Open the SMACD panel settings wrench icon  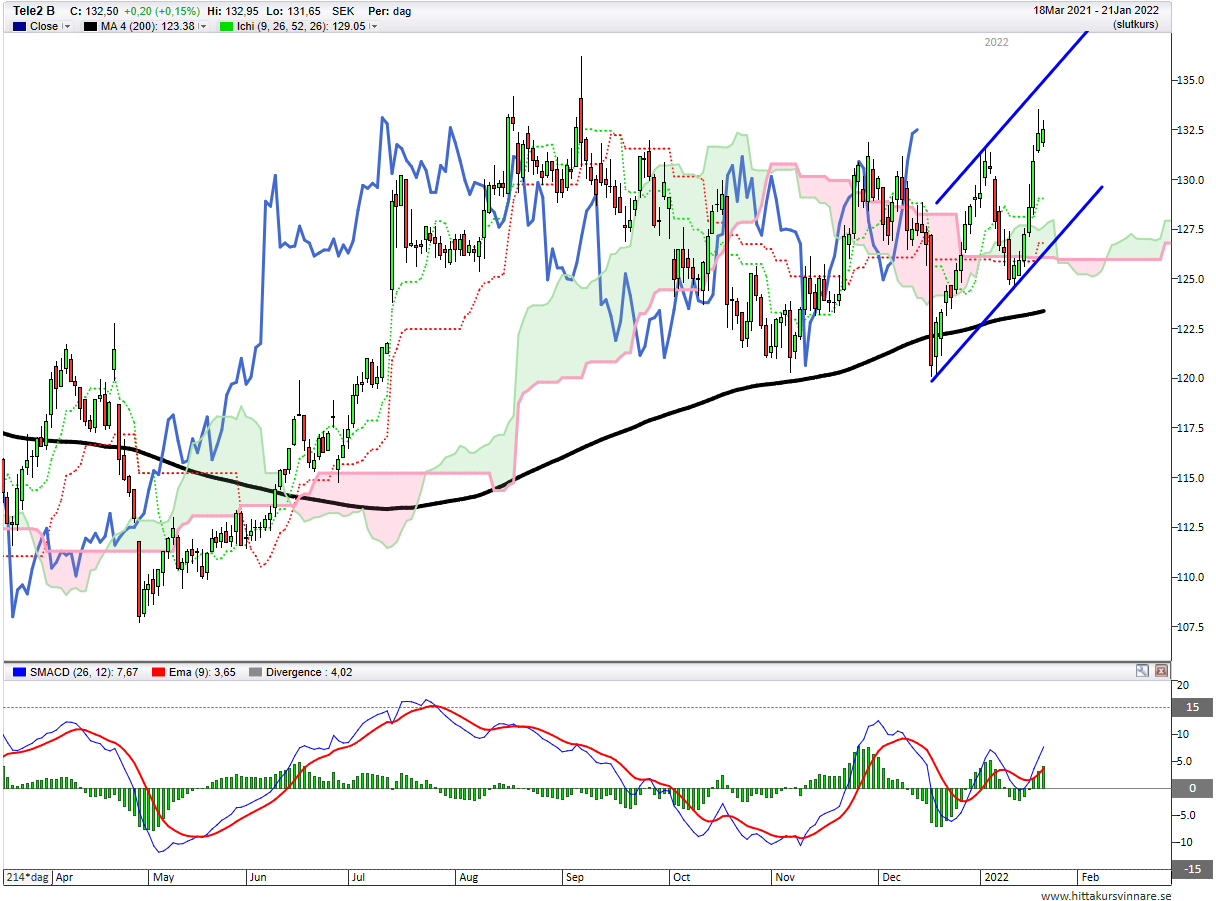[x=1142, y=671]
